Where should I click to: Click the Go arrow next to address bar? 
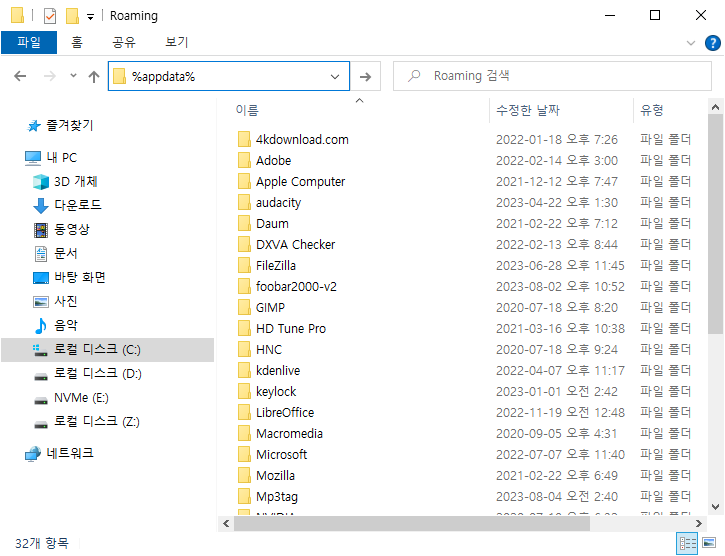coord(365,76)
